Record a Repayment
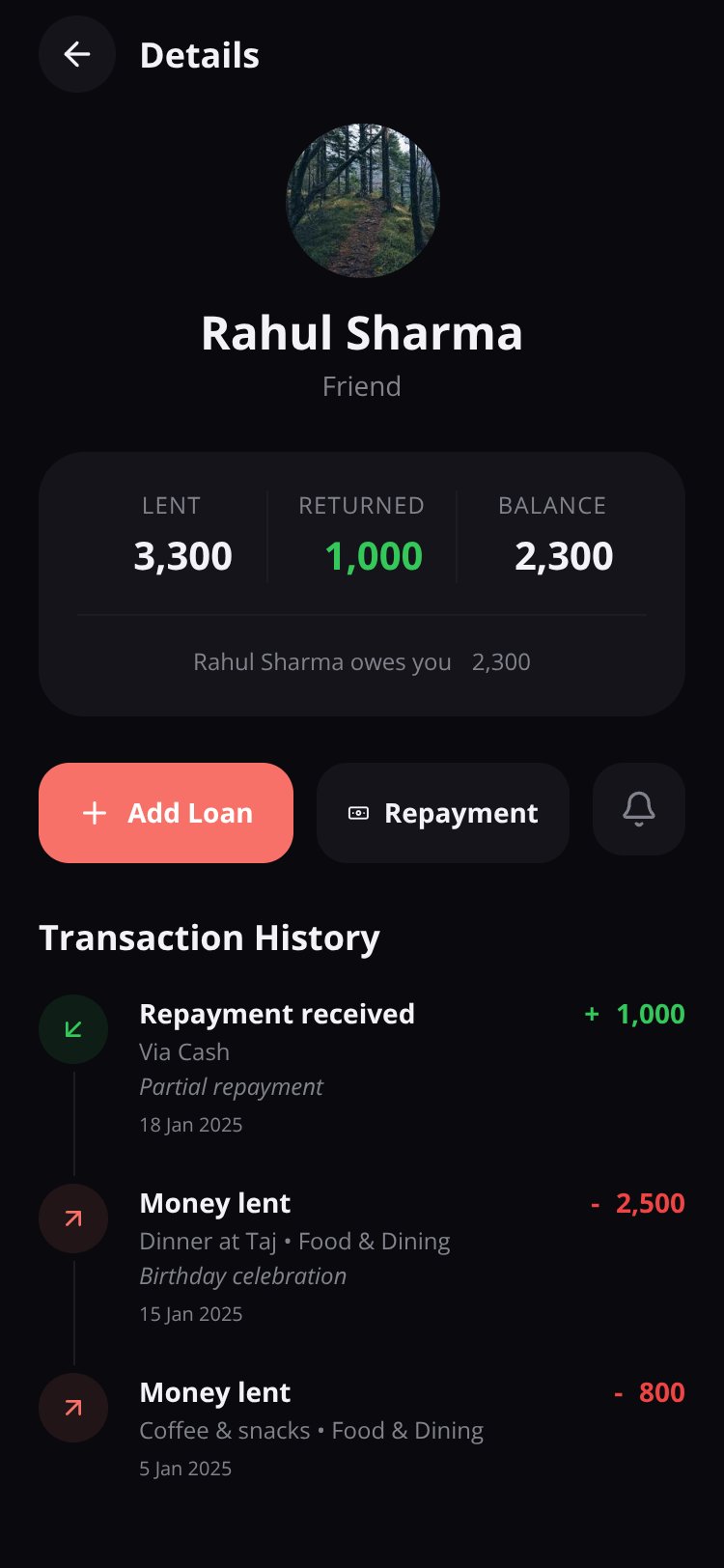This screenshot has height=1568, width=724. pyautogui.click(x=443, y=813)
